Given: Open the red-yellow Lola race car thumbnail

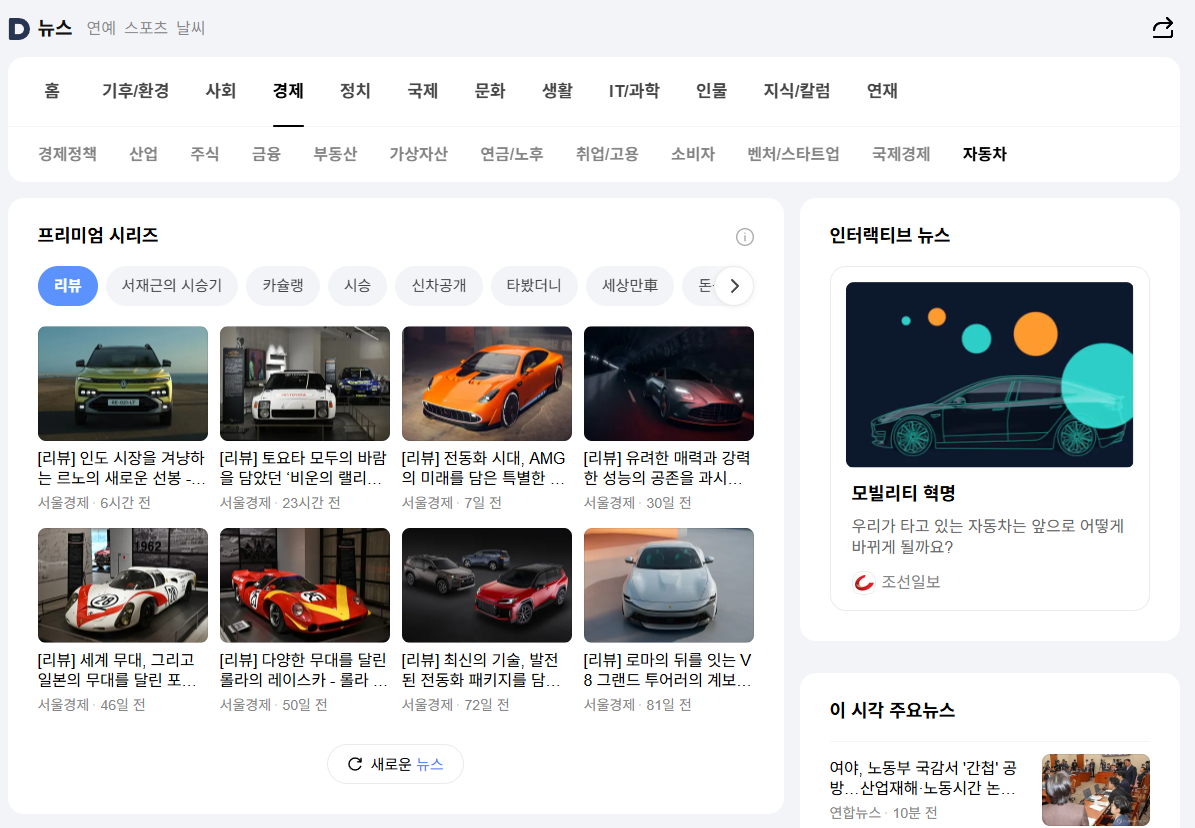Looking at the screenshot, I should (305, 586).
